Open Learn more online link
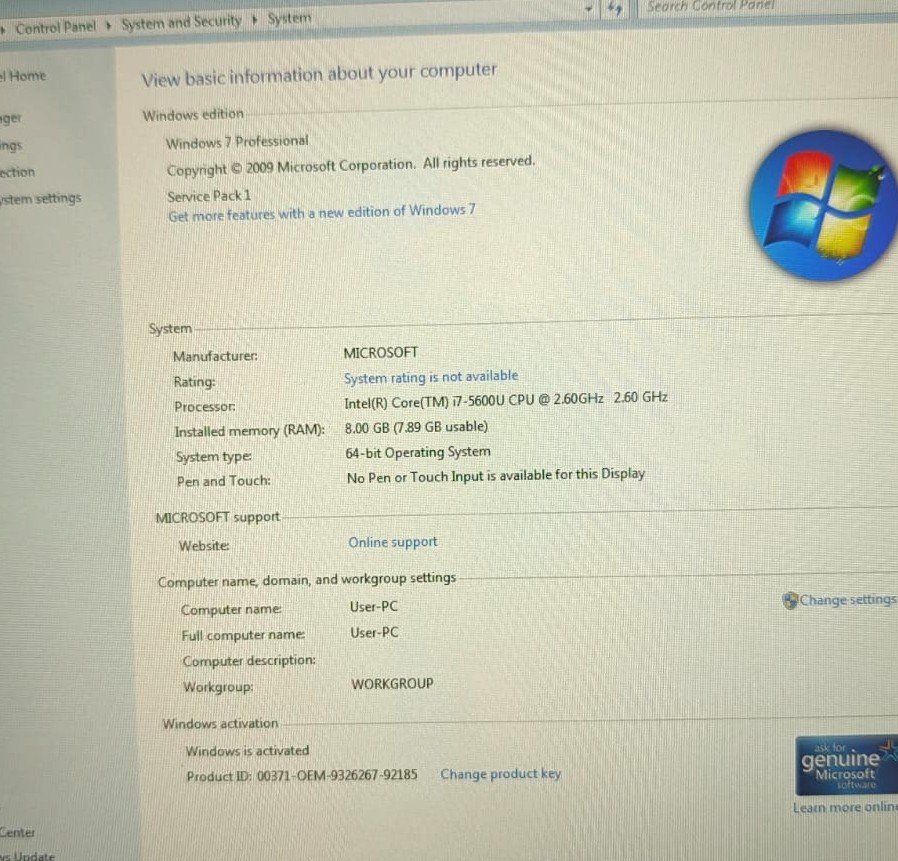This screenshot has height=861, width=898. [845, 807]
